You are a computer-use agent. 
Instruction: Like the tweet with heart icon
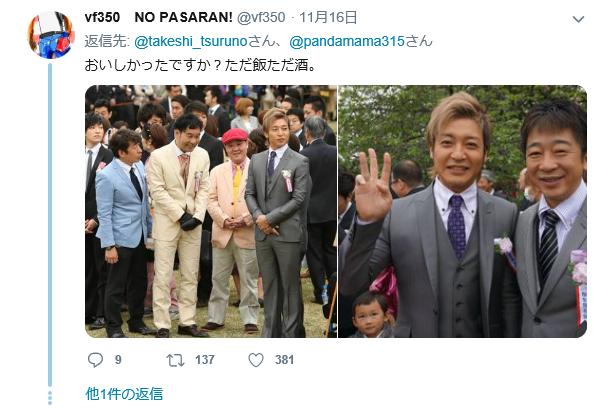tap(256, 360)
